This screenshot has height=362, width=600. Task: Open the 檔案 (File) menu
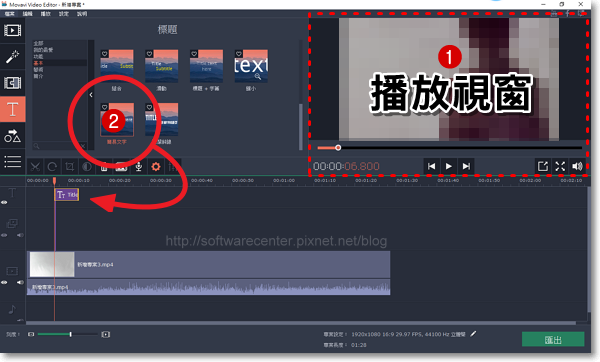(10, 14)
